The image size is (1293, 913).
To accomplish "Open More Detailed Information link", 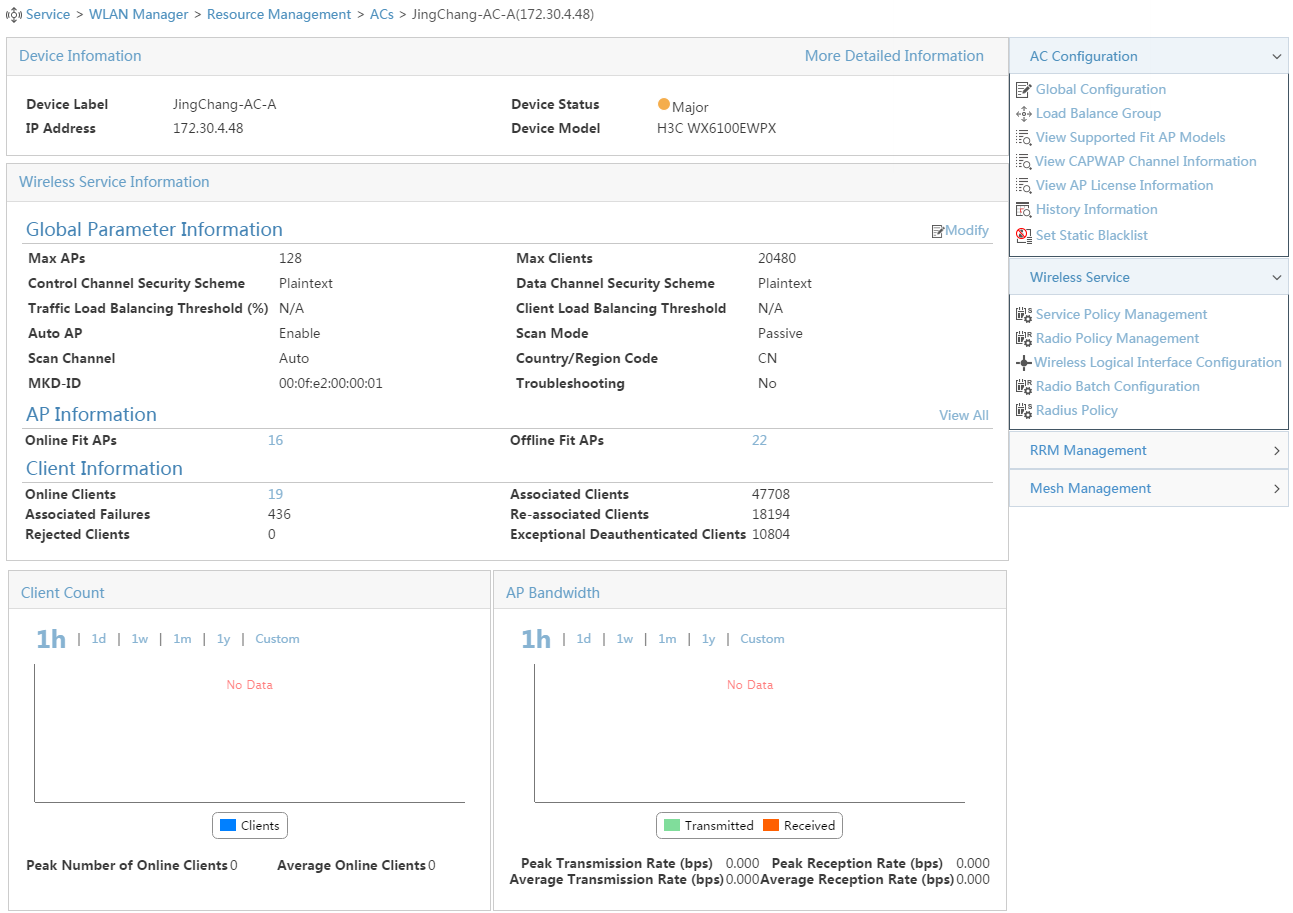I will (894, 56).
